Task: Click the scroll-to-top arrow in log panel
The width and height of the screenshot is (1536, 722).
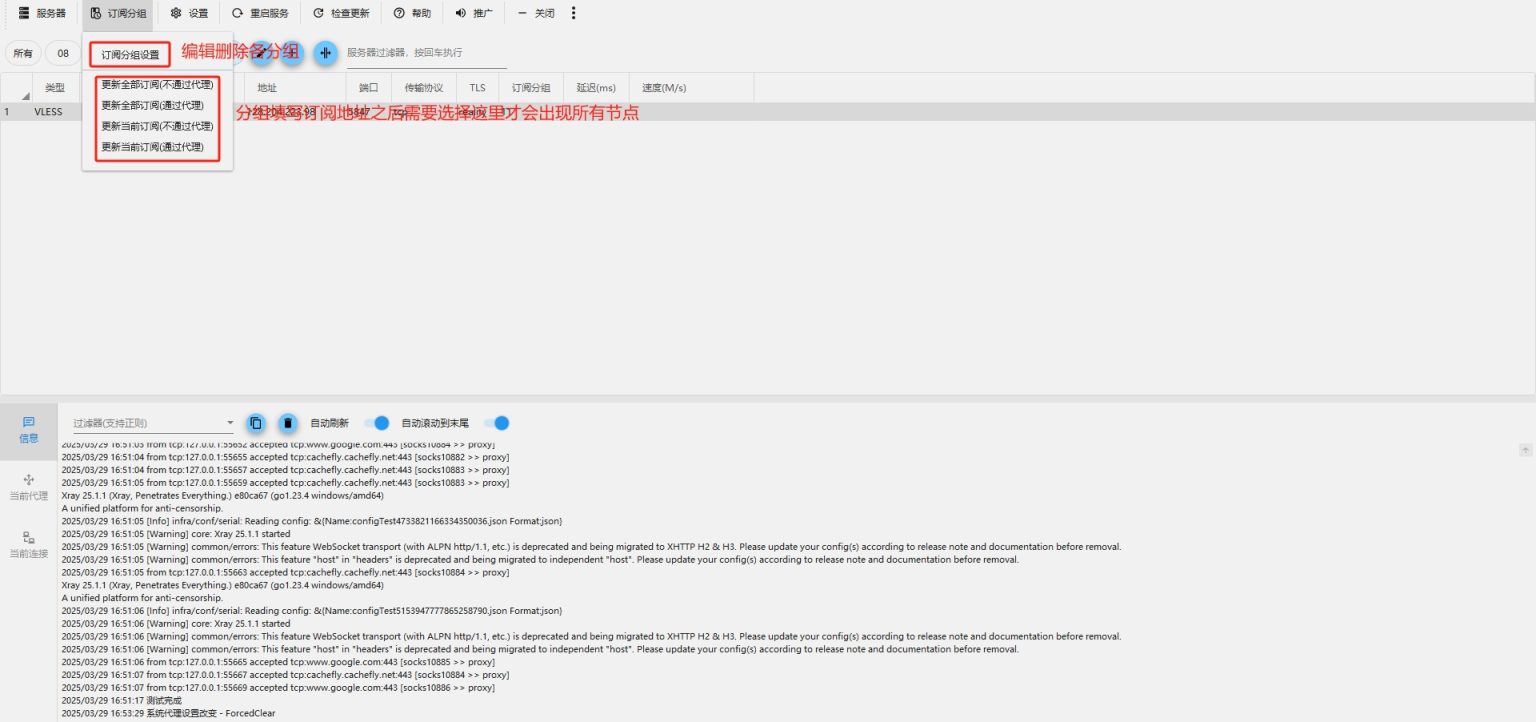Action: coord(1525,451)
